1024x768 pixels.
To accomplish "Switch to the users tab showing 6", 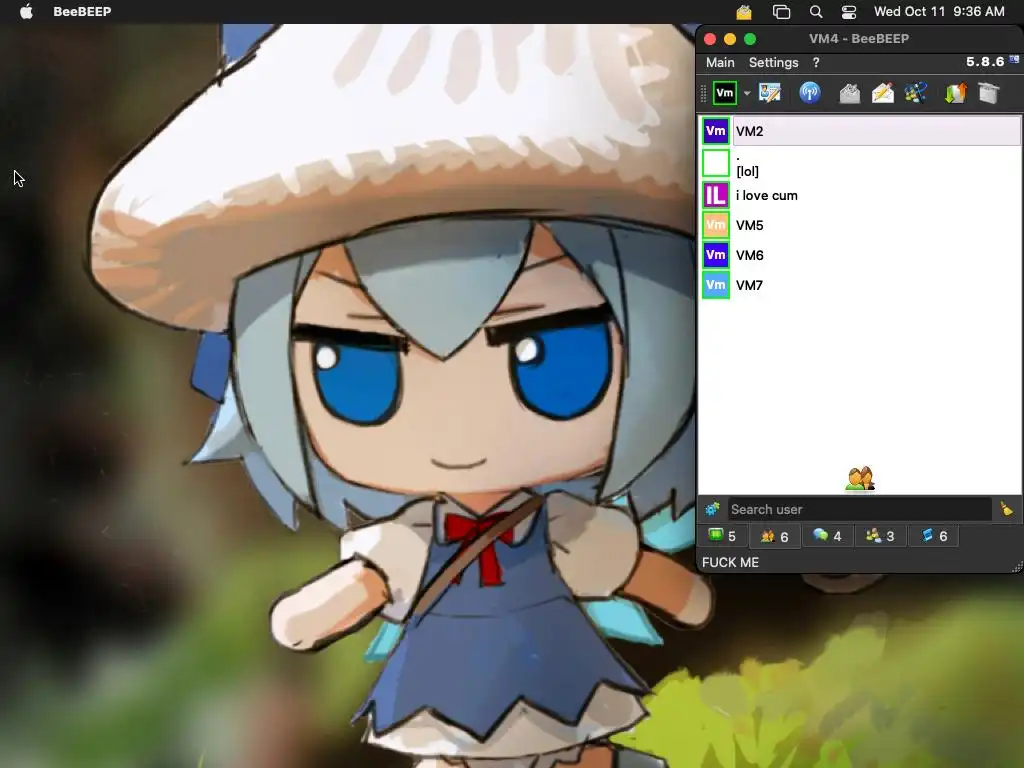I will (775, 536).
